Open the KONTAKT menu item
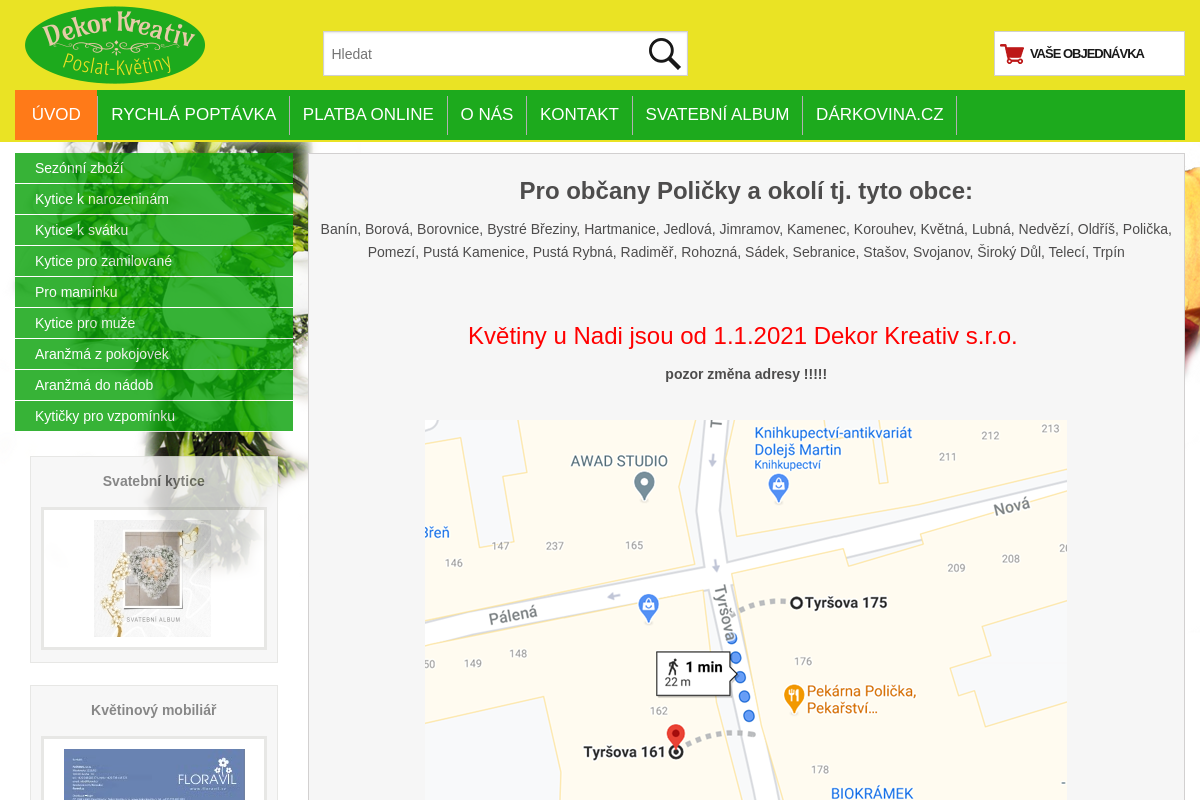Image resolution: width=1200 pixels, height=800 pixels. coord(579,115)
